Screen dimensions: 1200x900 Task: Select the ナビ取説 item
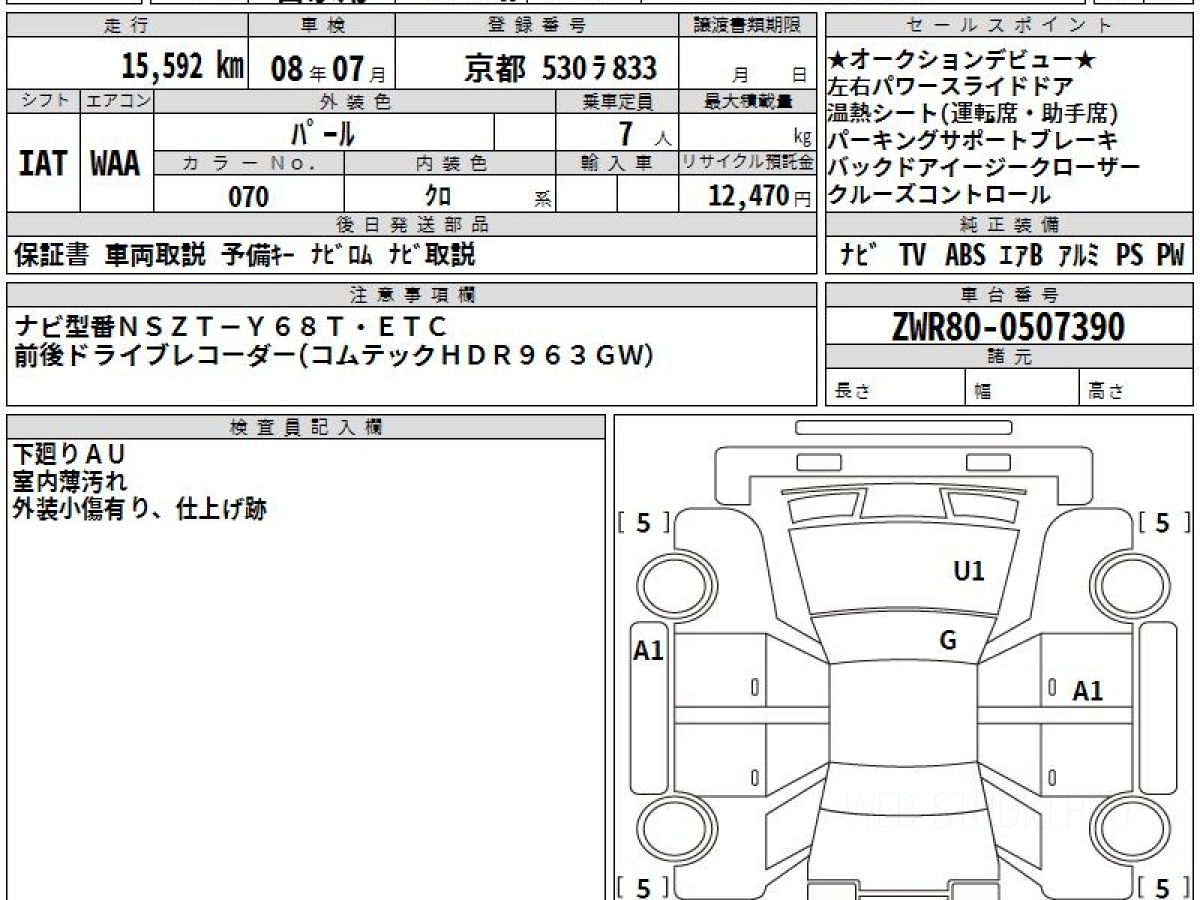click(432, 255)
